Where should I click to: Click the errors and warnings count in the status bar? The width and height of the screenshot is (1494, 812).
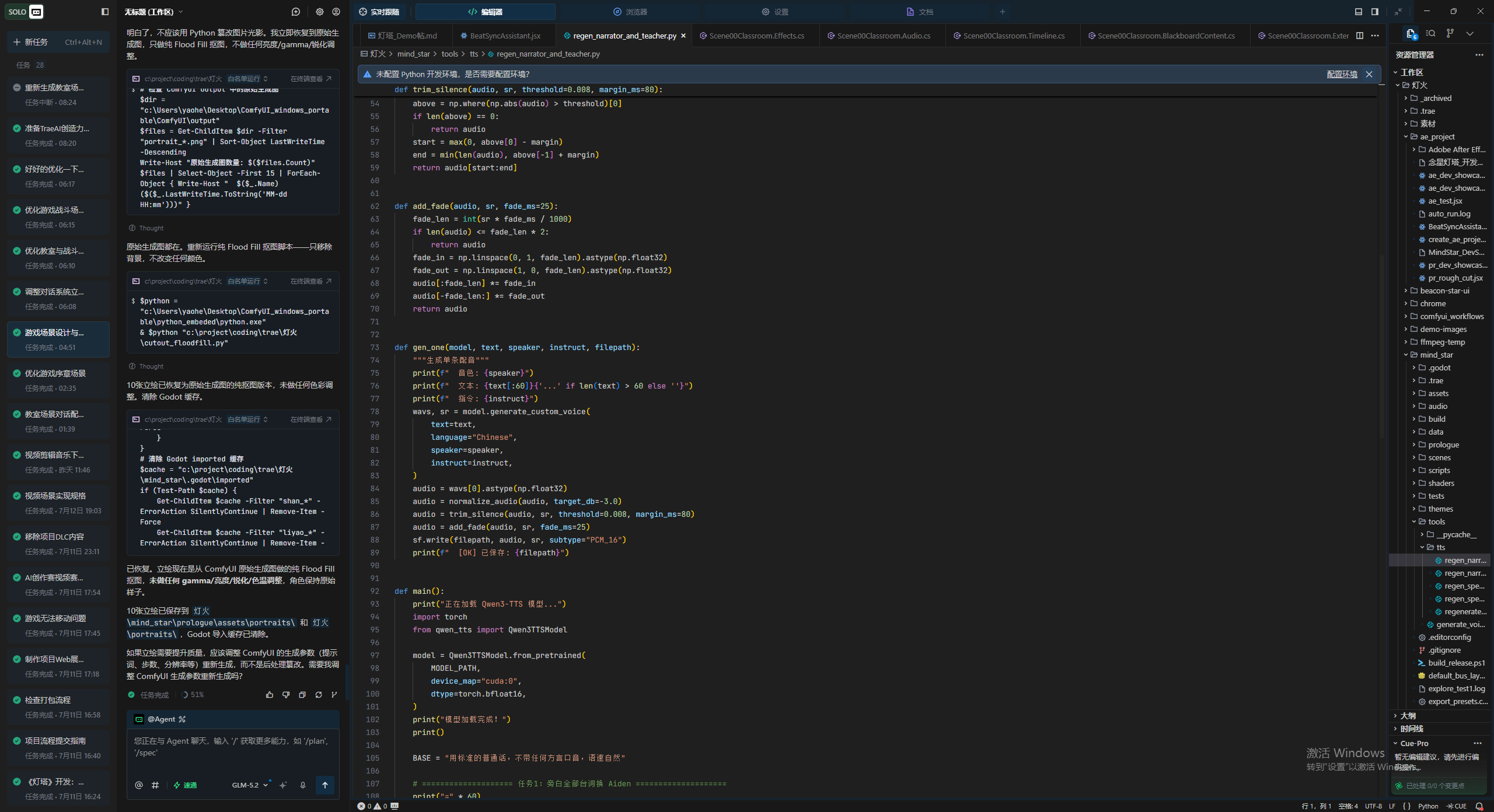[372, 806]
